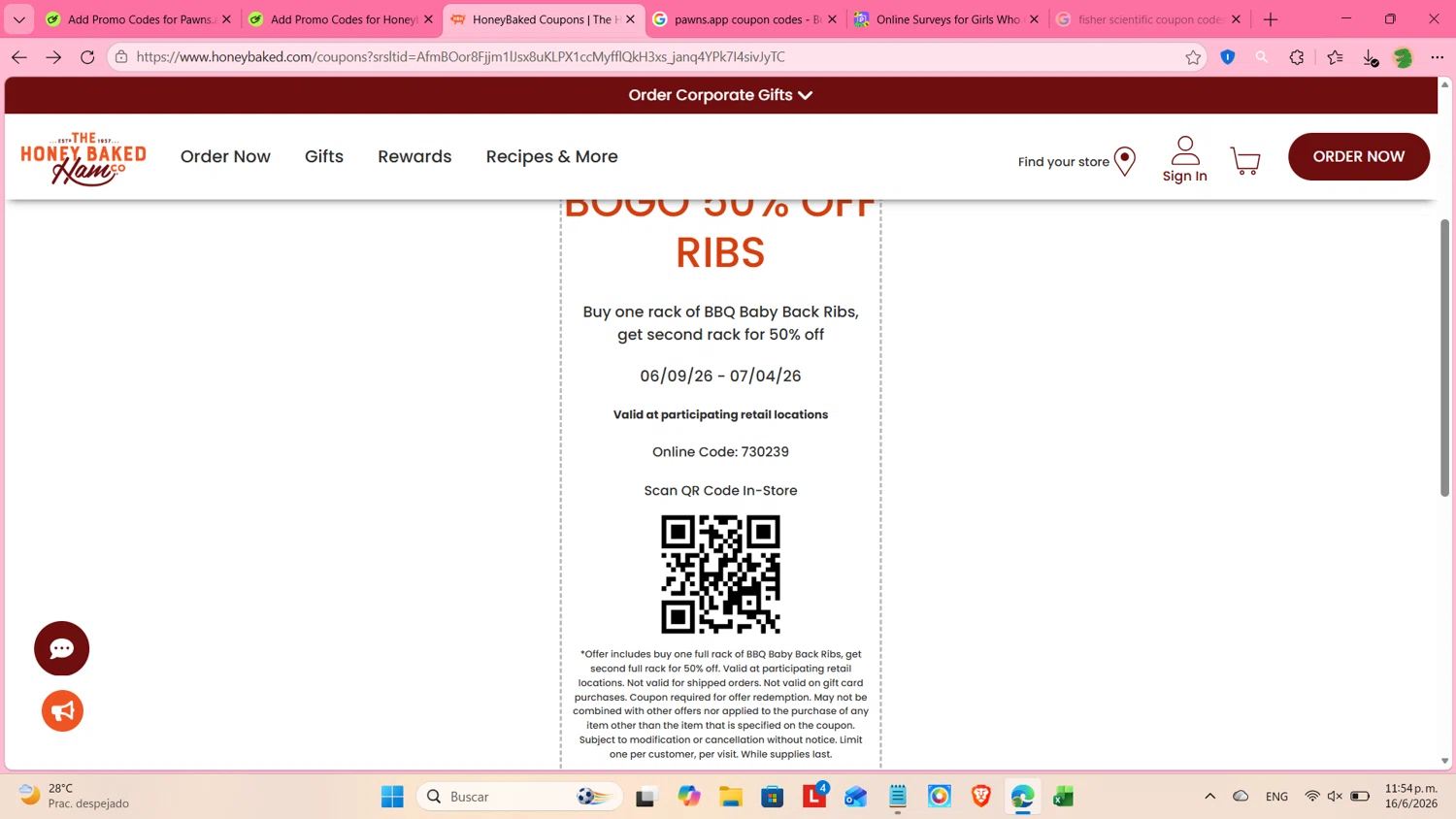This screenshot has height=819, width=1456.
Task: Click the red ORDER NOW button
Action: [1358, 156]
